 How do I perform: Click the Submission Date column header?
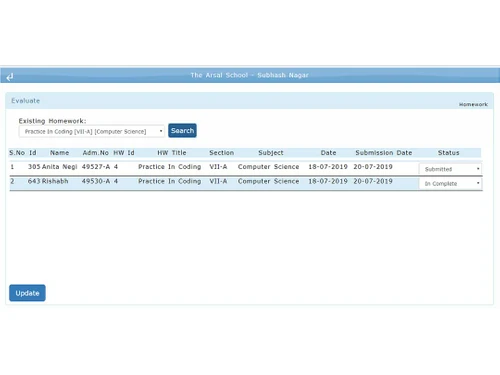(x=384, y=153)
